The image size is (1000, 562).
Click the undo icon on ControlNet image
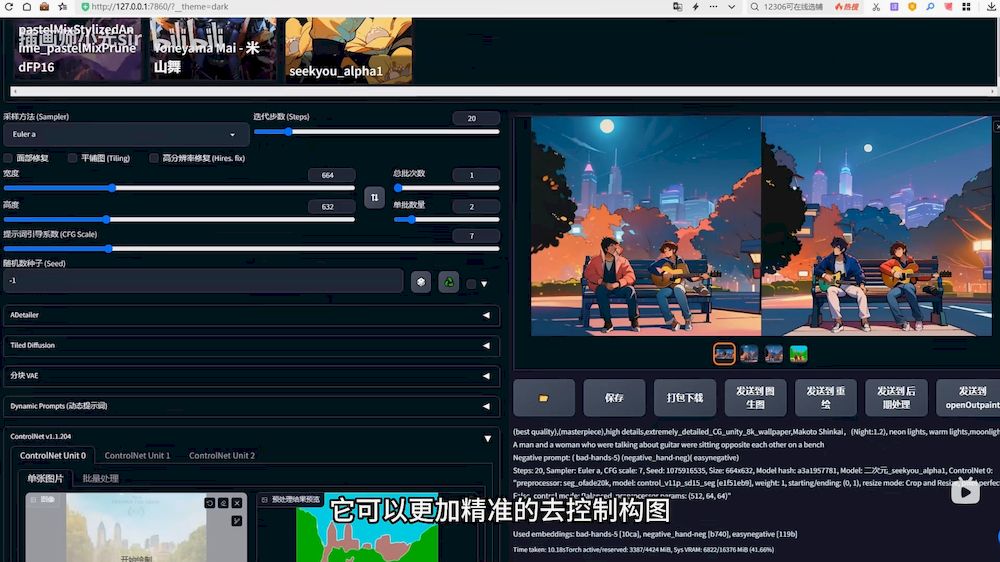(x=210, y=503)
